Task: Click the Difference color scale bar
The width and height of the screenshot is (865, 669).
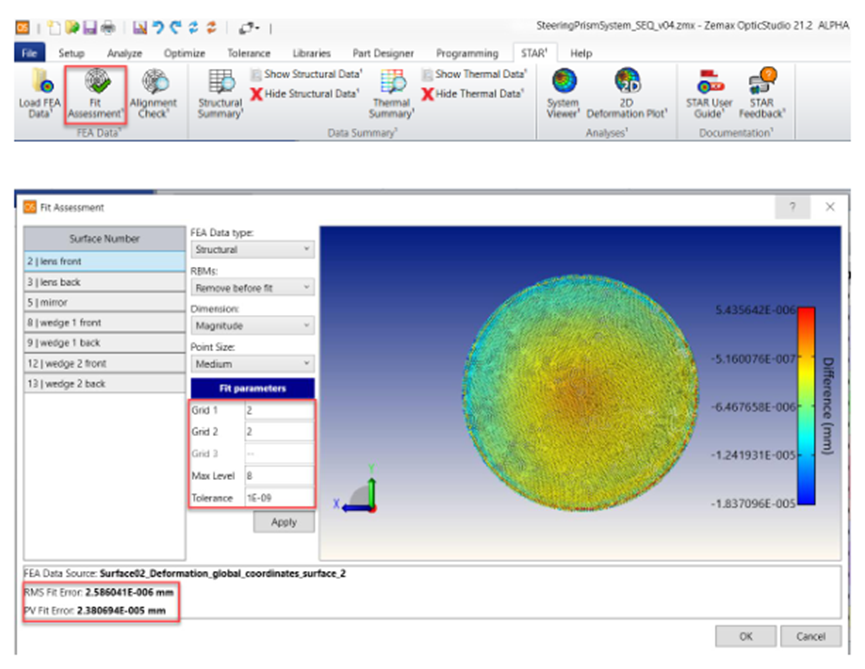Action: coord(806,400)
